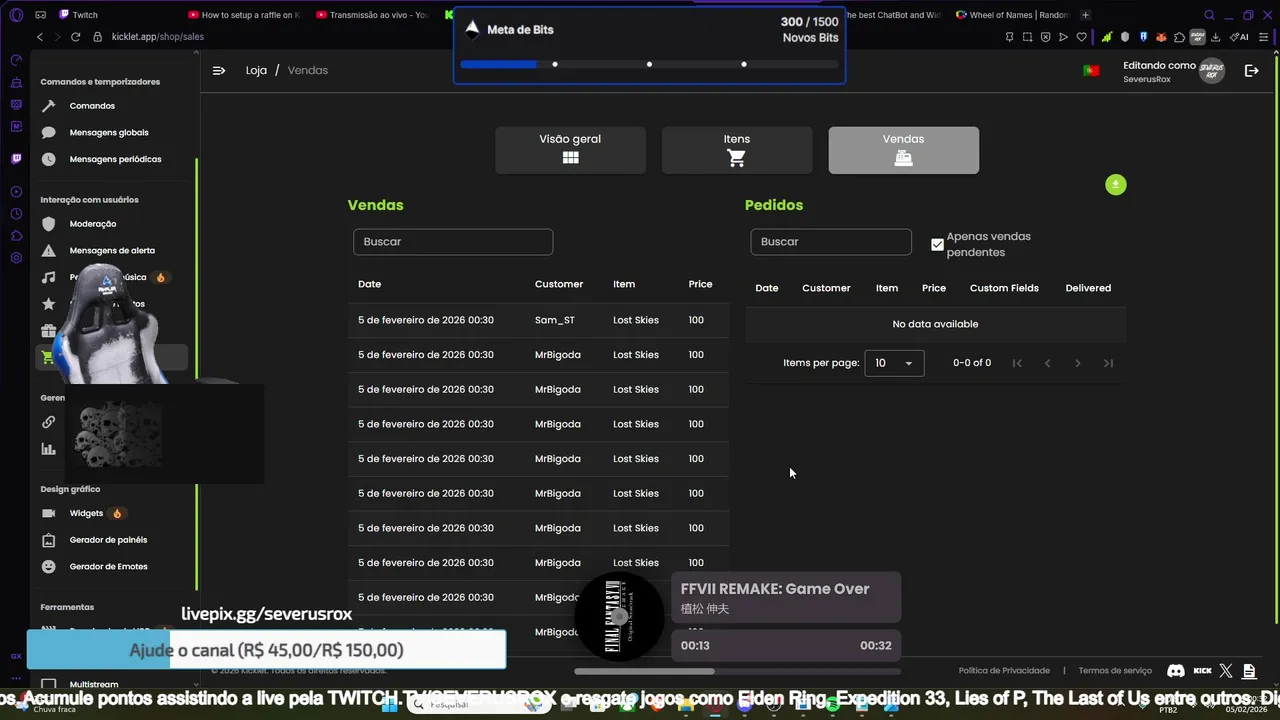Switch to Visão geral tab

tap(570, 150)
